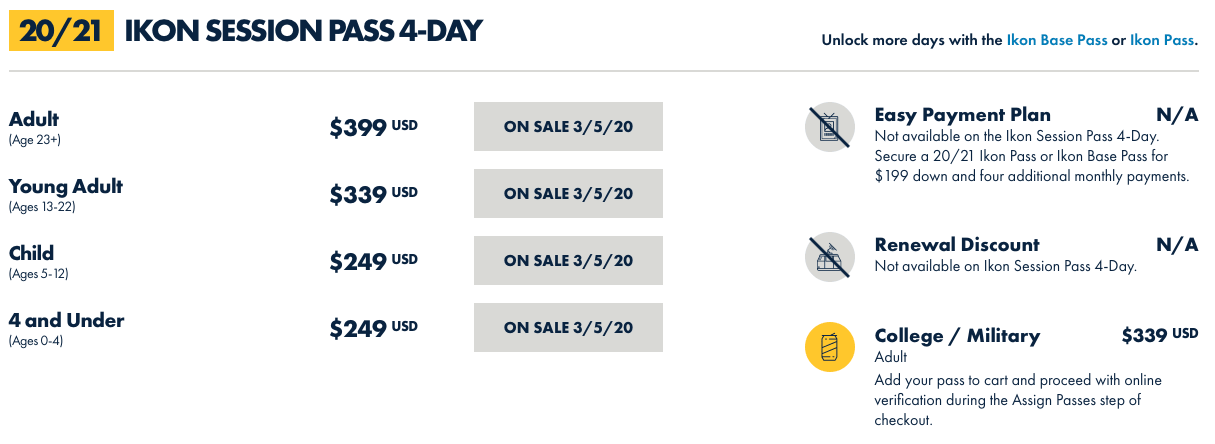Click the 4 and Under ON SALE button
The height and width of the screenshot is (444, 1215).
568,328
